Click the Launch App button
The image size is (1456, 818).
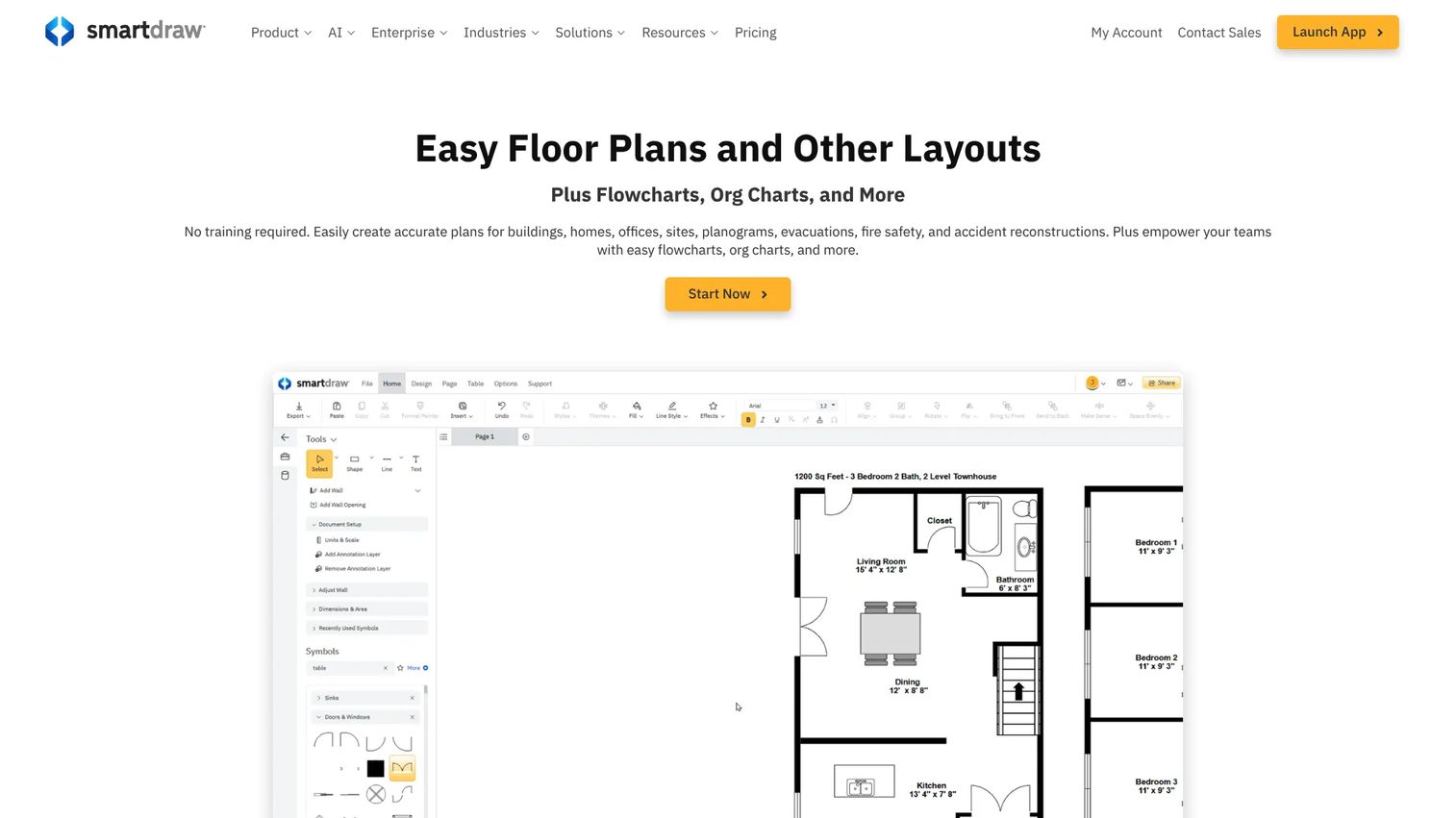(x=1337, y=32)
